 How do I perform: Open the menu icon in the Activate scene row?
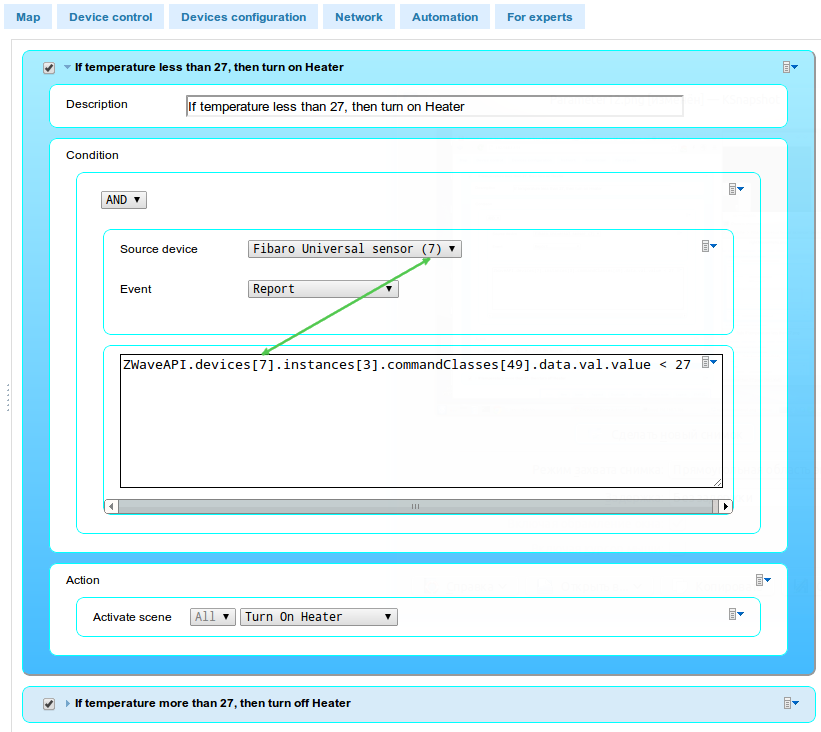(736, 614)
